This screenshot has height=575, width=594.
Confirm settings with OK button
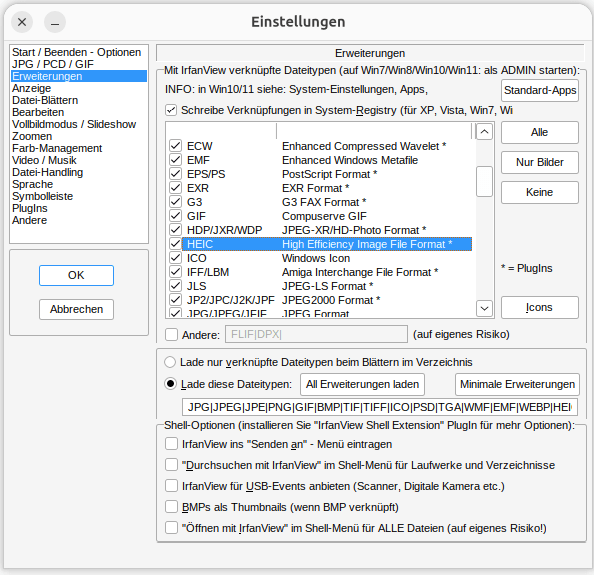point(76,275)
